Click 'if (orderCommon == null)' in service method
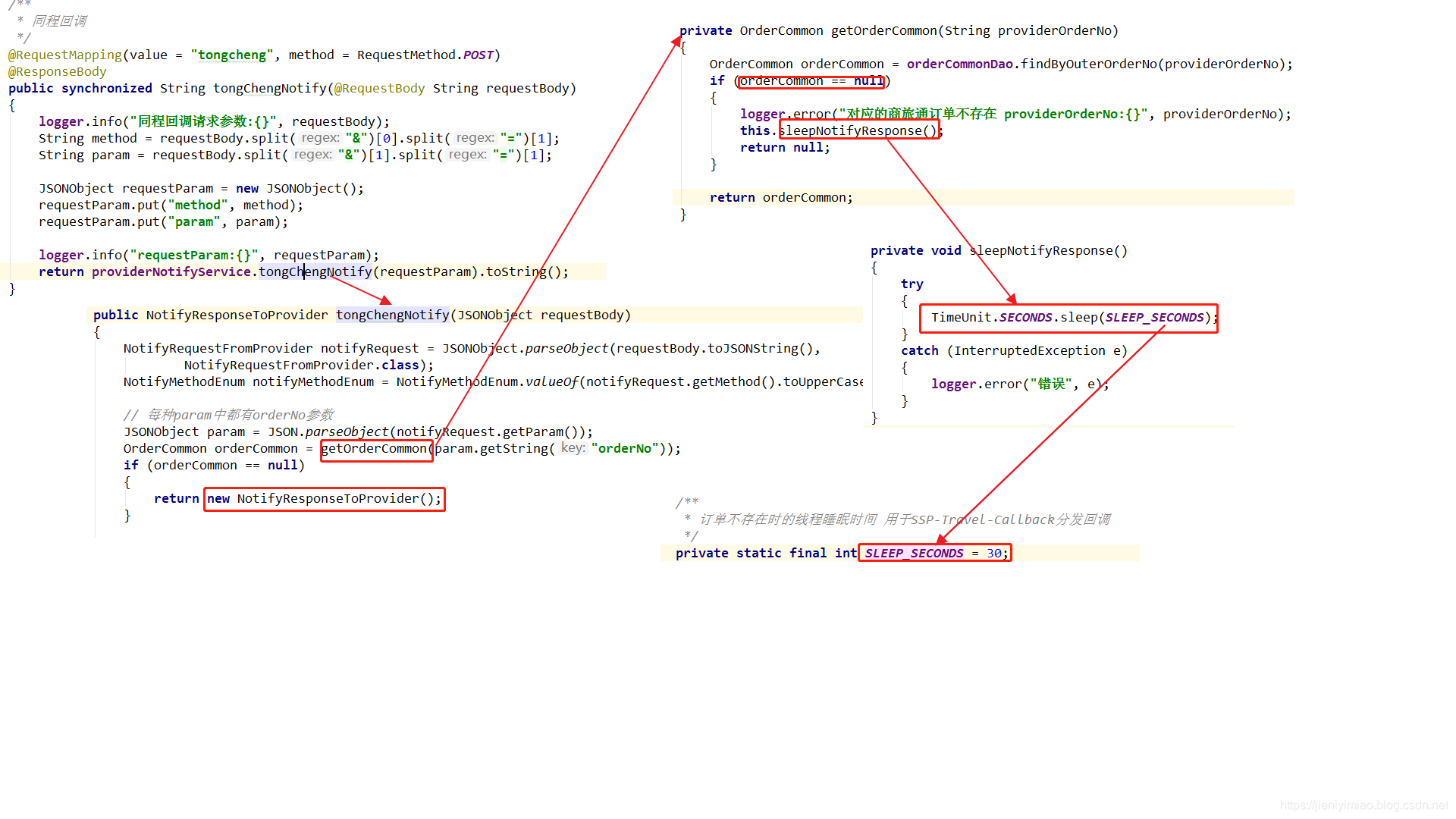 214,465
